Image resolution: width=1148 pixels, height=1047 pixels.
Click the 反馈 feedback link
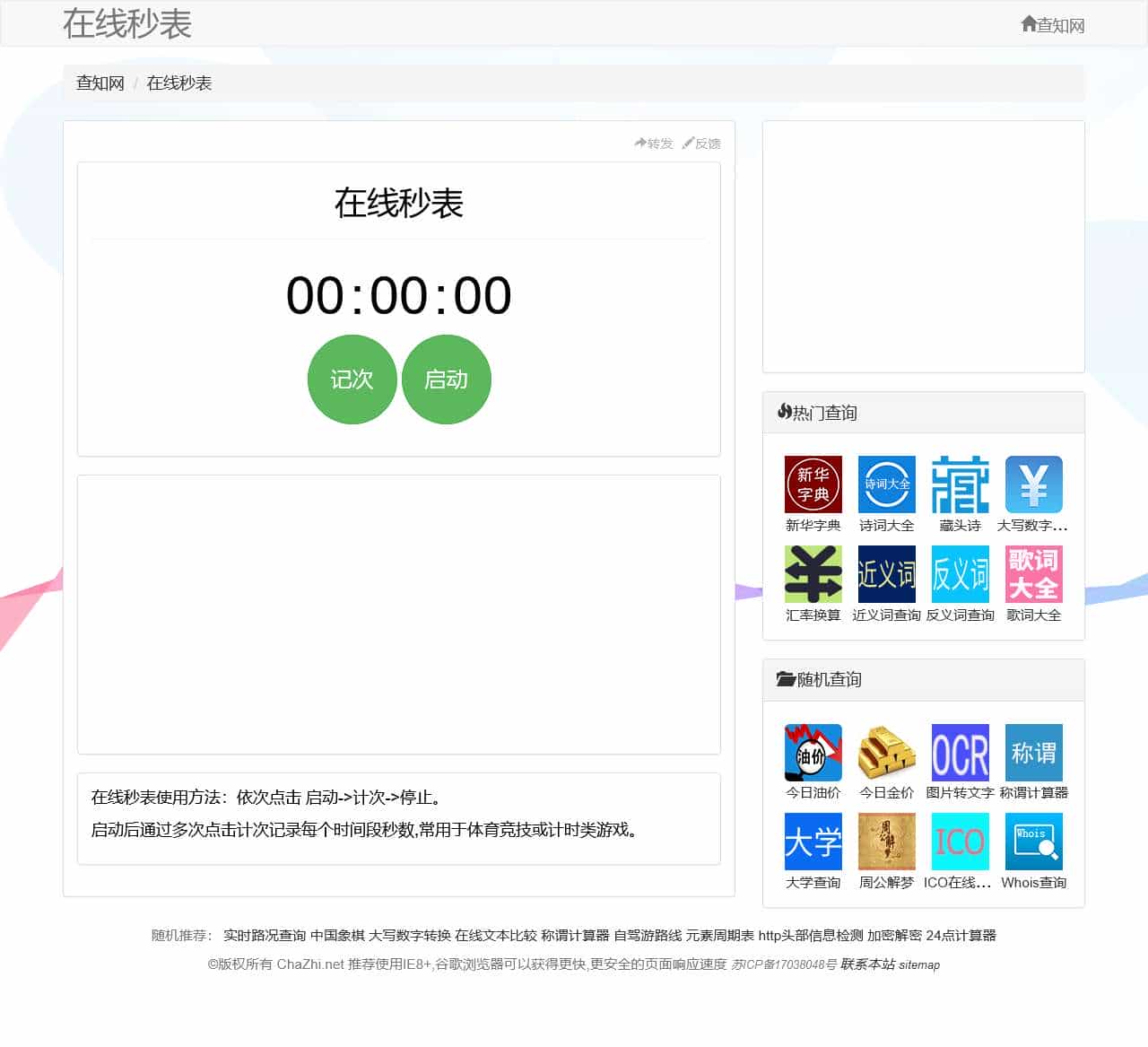[x=703, y=143]
